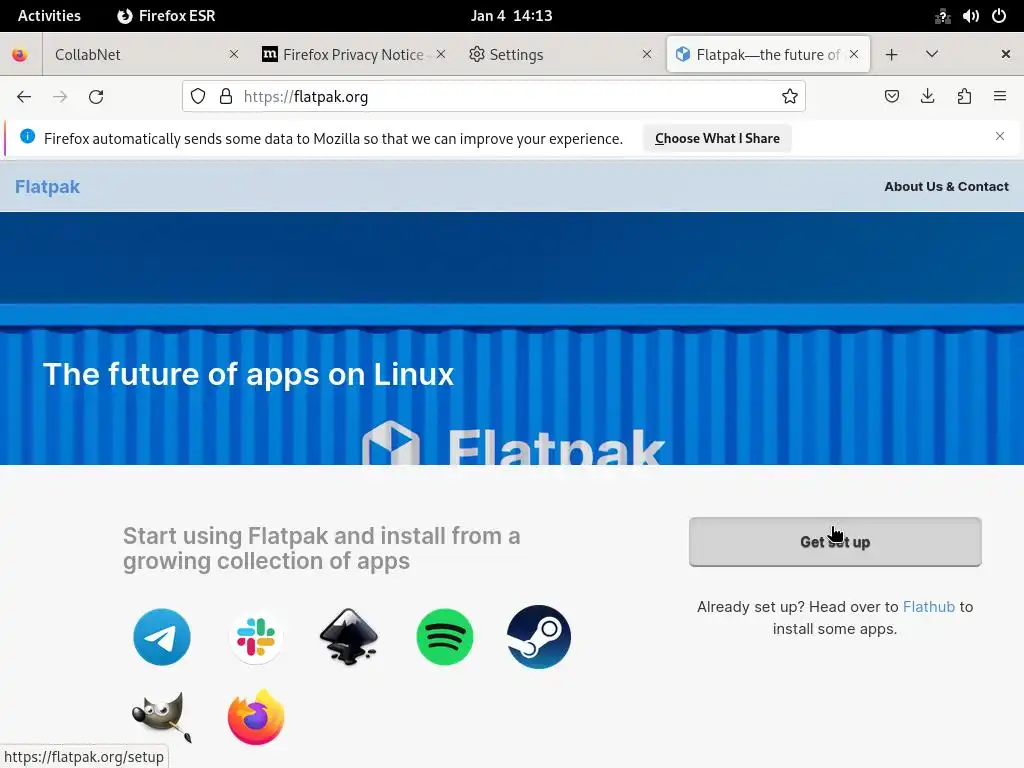Click the forward navigation arrow
1024x768 pixels.
pyautogui.click(x=60, y=97)
